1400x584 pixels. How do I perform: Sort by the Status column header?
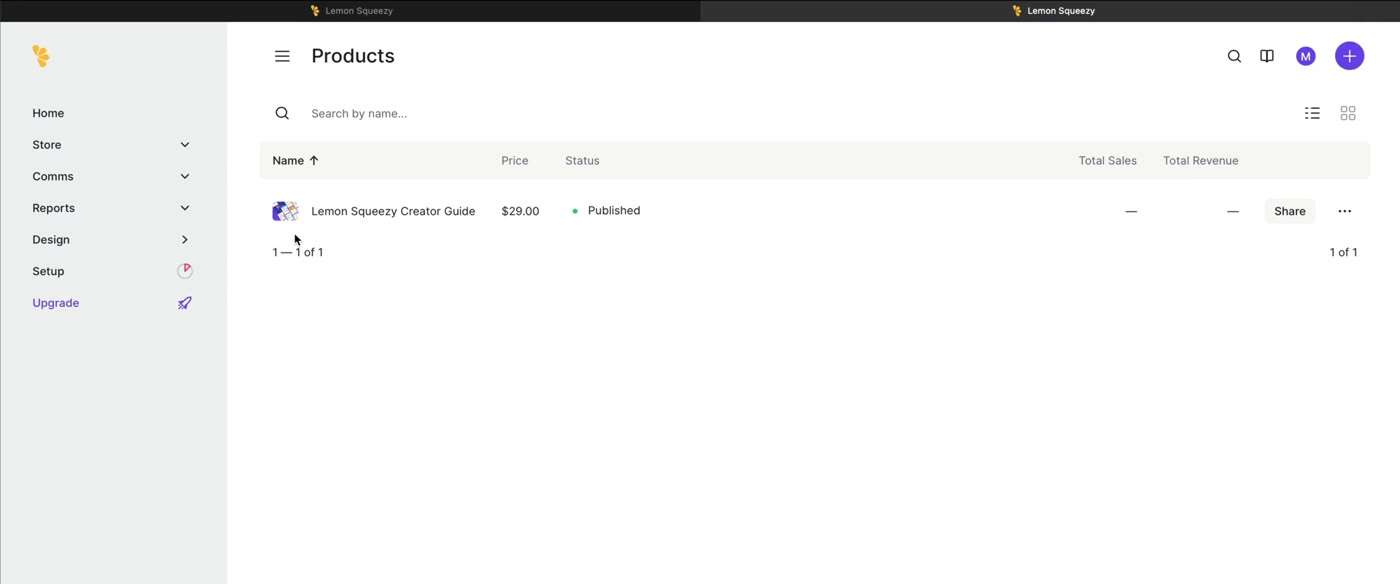(582, 160)
